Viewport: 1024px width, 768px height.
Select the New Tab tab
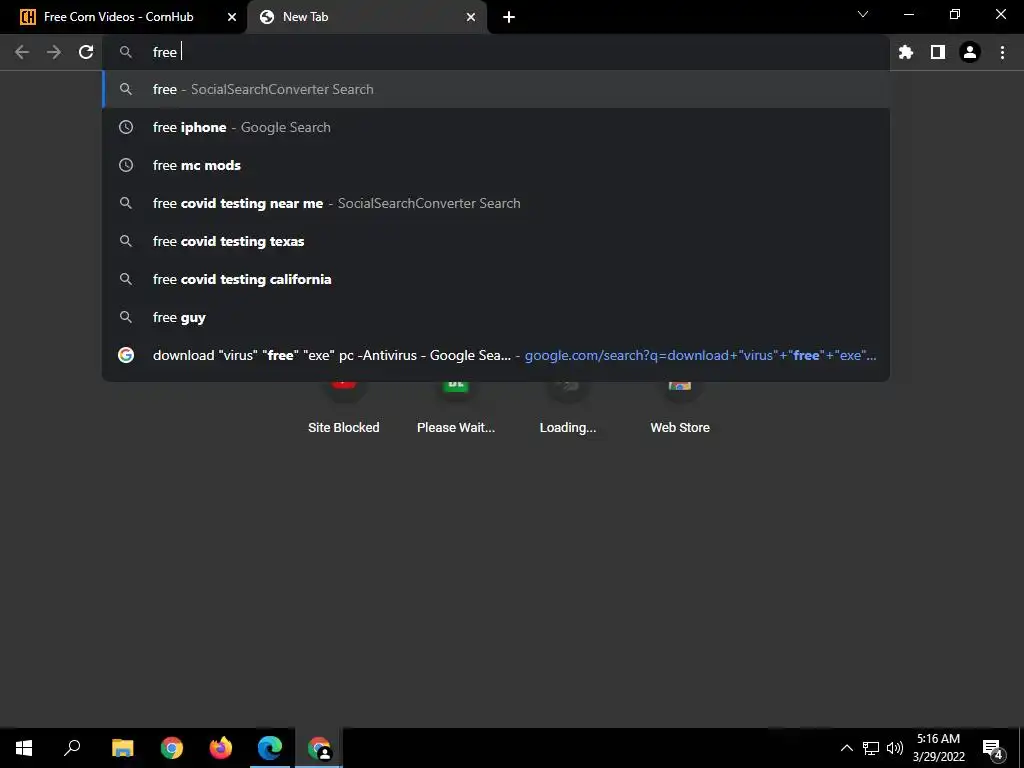click(x=367, y=17)
